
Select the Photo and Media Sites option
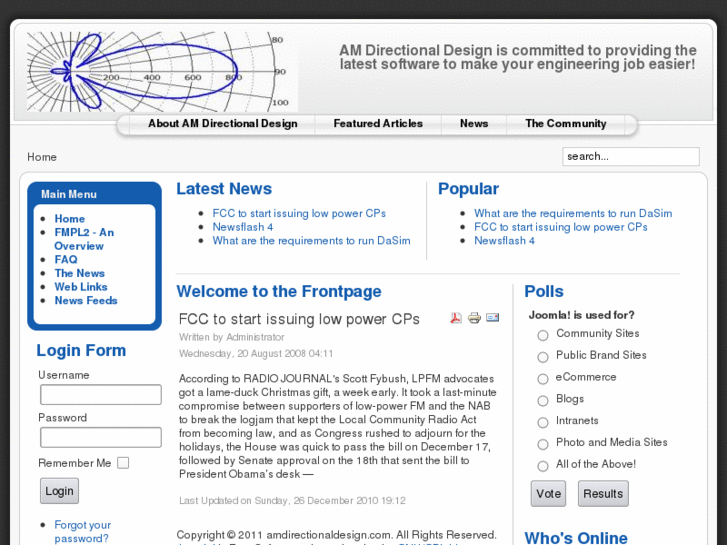[x=542, y=444]
